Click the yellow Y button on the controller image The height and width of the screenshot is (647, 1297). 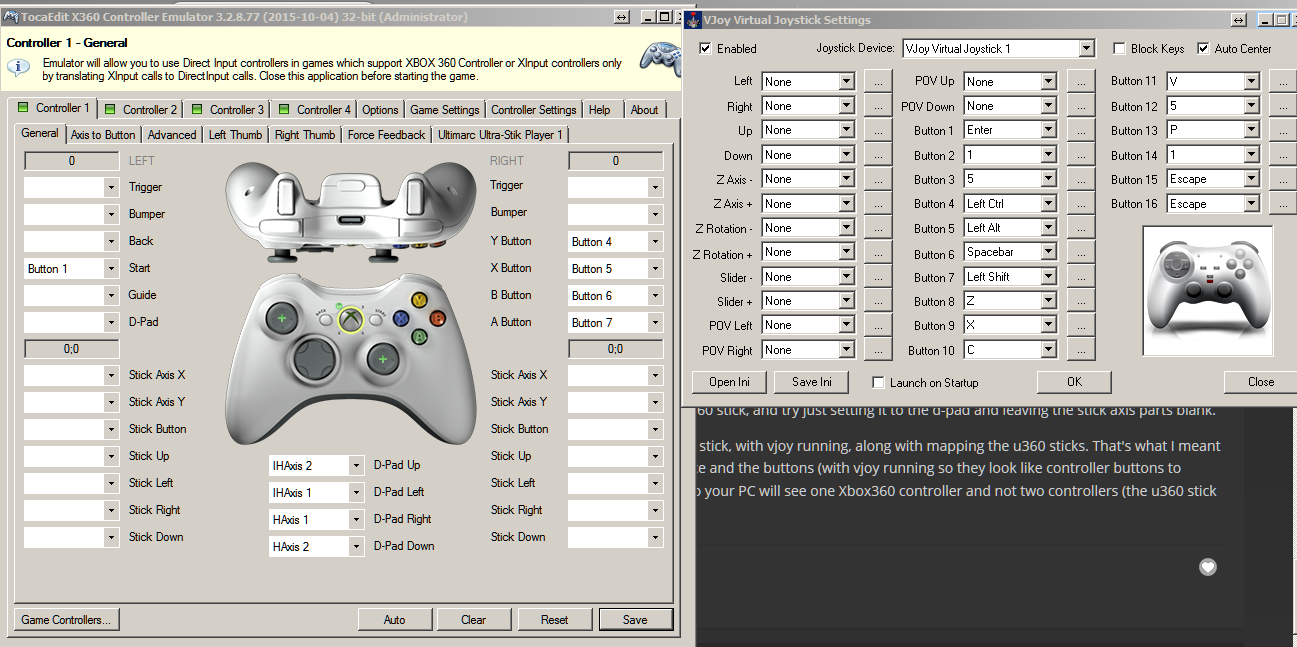[420, 299]
